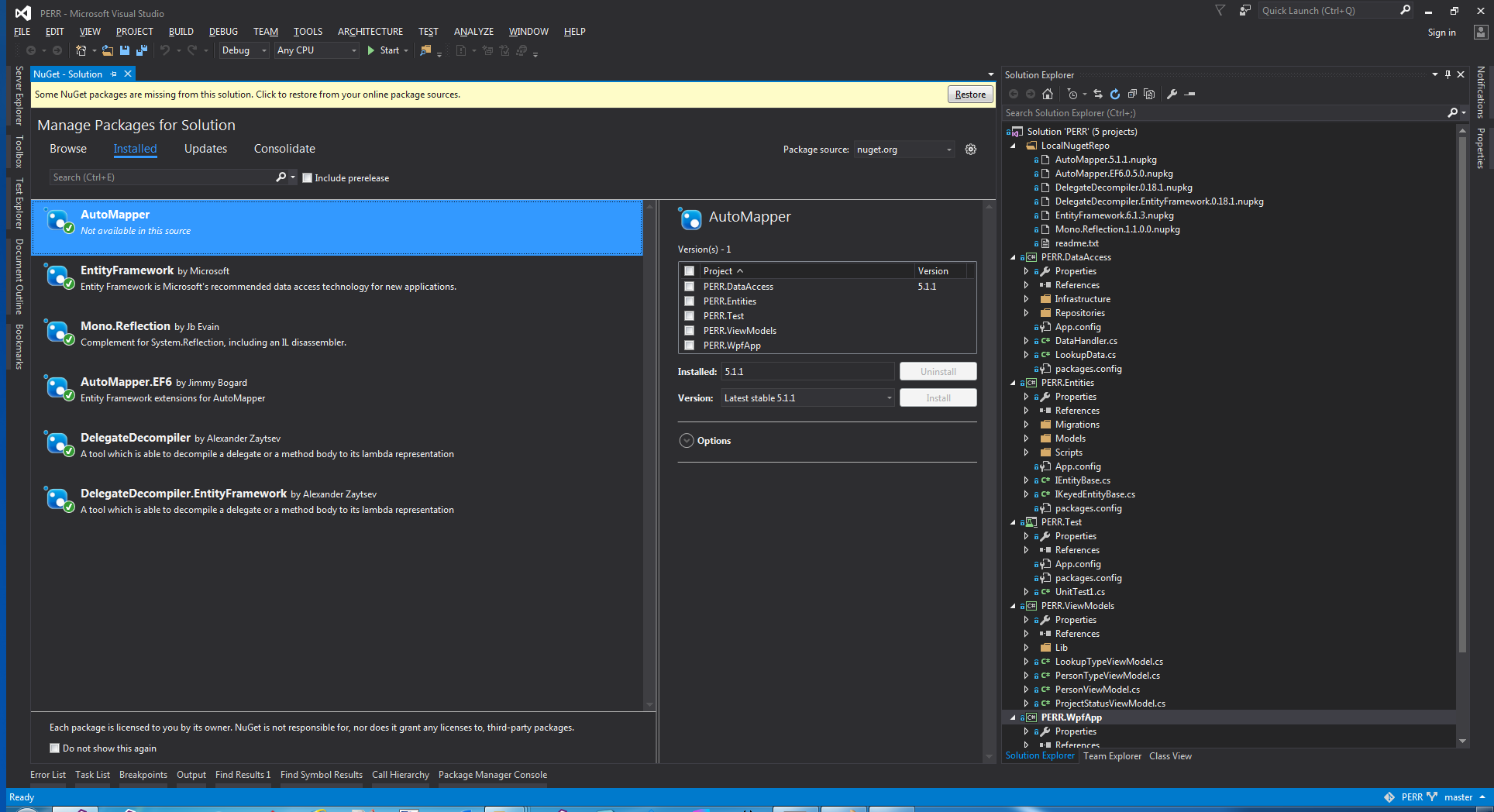
Task: Click the feedback icon beside Quick Launch
Action: click(x=1244, y=11)
